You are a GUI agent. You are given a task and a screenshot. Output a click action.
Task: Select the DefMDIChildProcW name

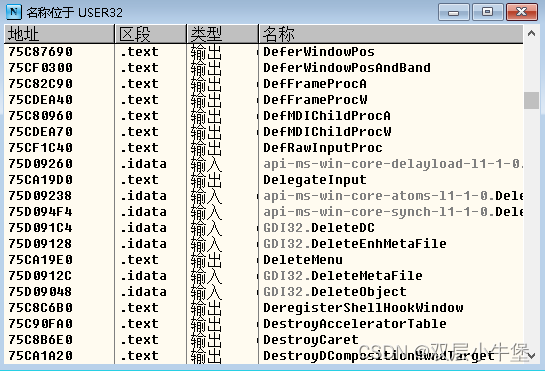(x=327, y=132)
